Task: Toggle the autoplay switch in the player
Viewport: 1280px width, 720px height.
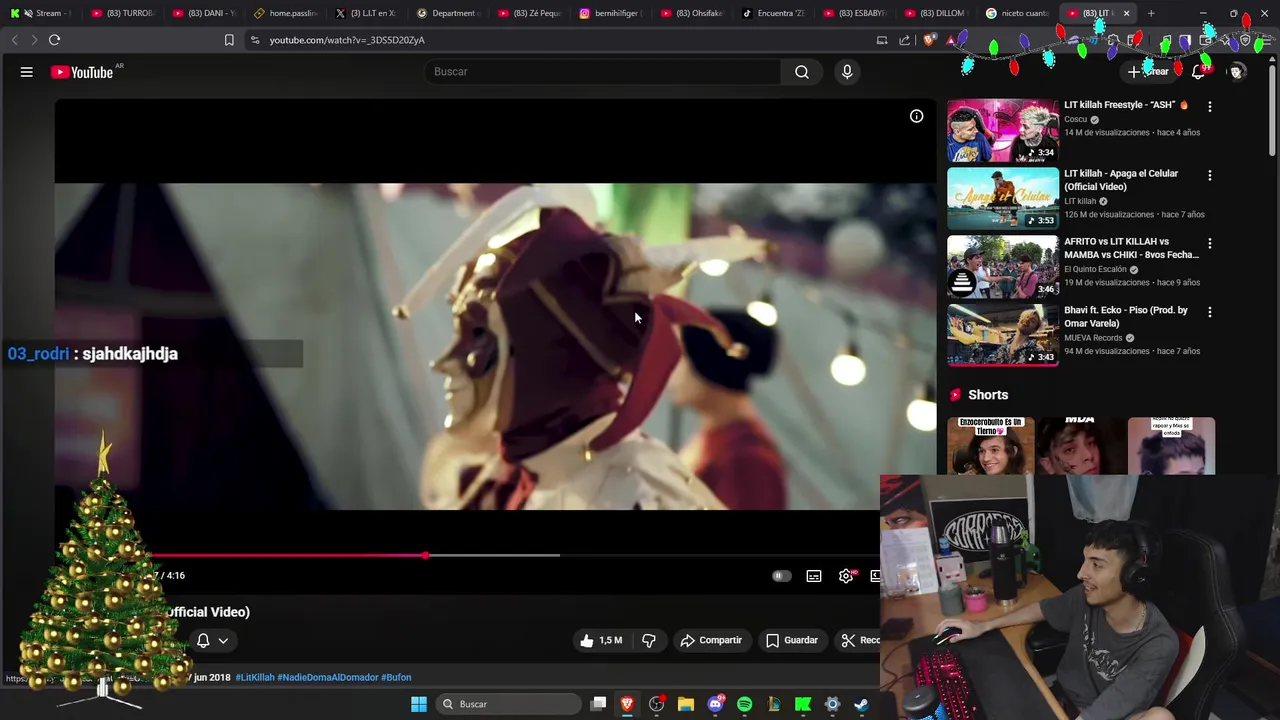Action: pos(781,576)
